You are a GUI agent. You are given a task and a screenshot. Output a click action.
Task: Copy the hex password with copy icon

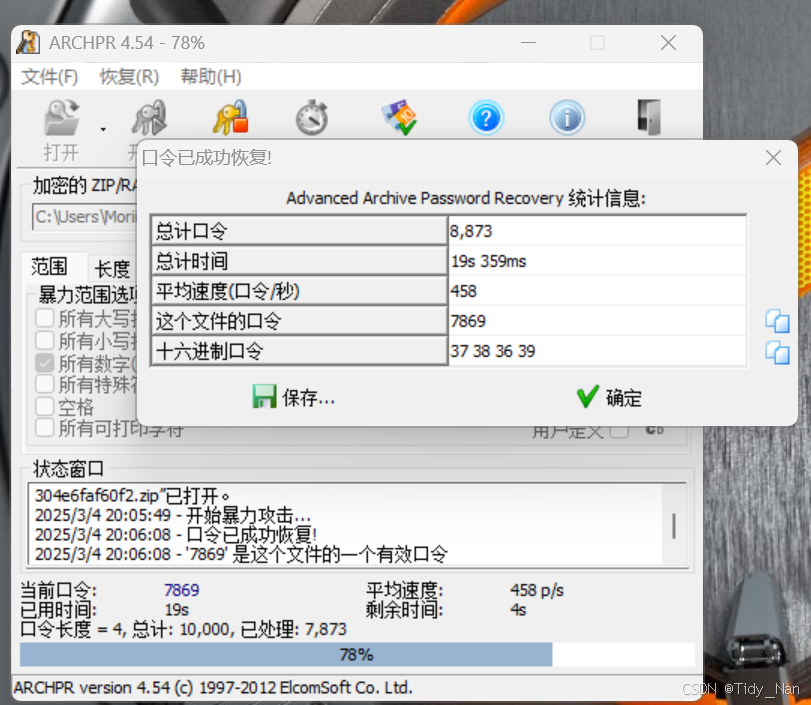[x=777, y=352]
